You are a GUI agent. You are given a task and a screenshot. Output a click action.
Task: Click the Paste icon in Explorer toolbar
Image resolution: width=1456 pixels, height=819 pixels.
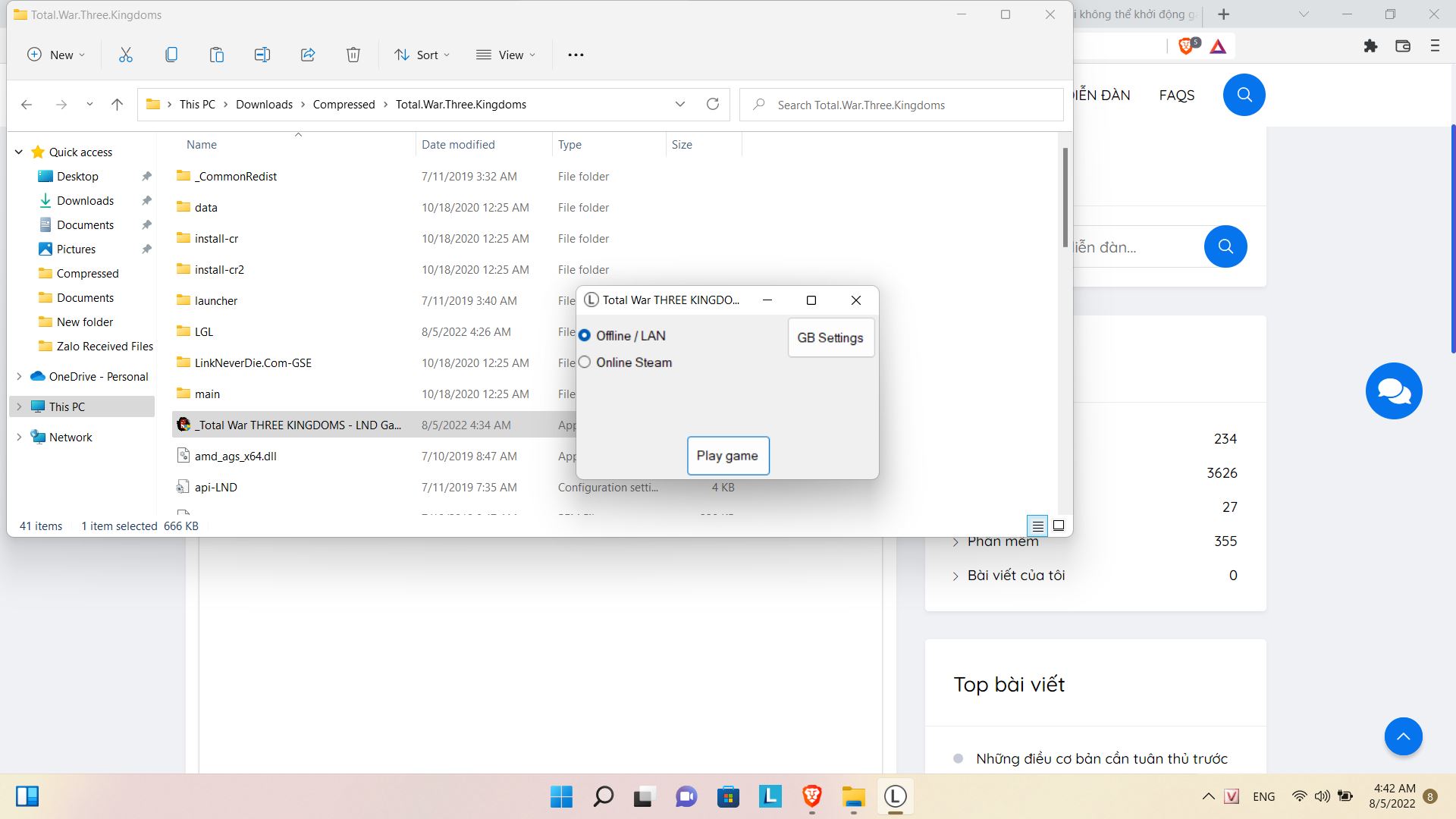[217, 55]
